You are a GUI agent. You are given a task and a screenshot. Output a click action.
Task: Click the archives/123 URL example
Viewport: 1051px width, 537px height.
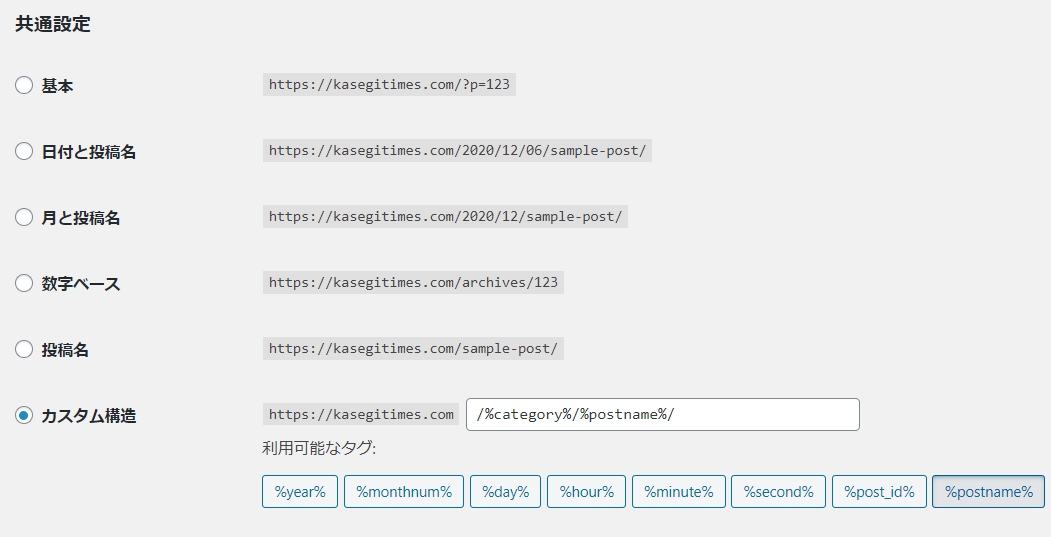[x=414, y=282]
